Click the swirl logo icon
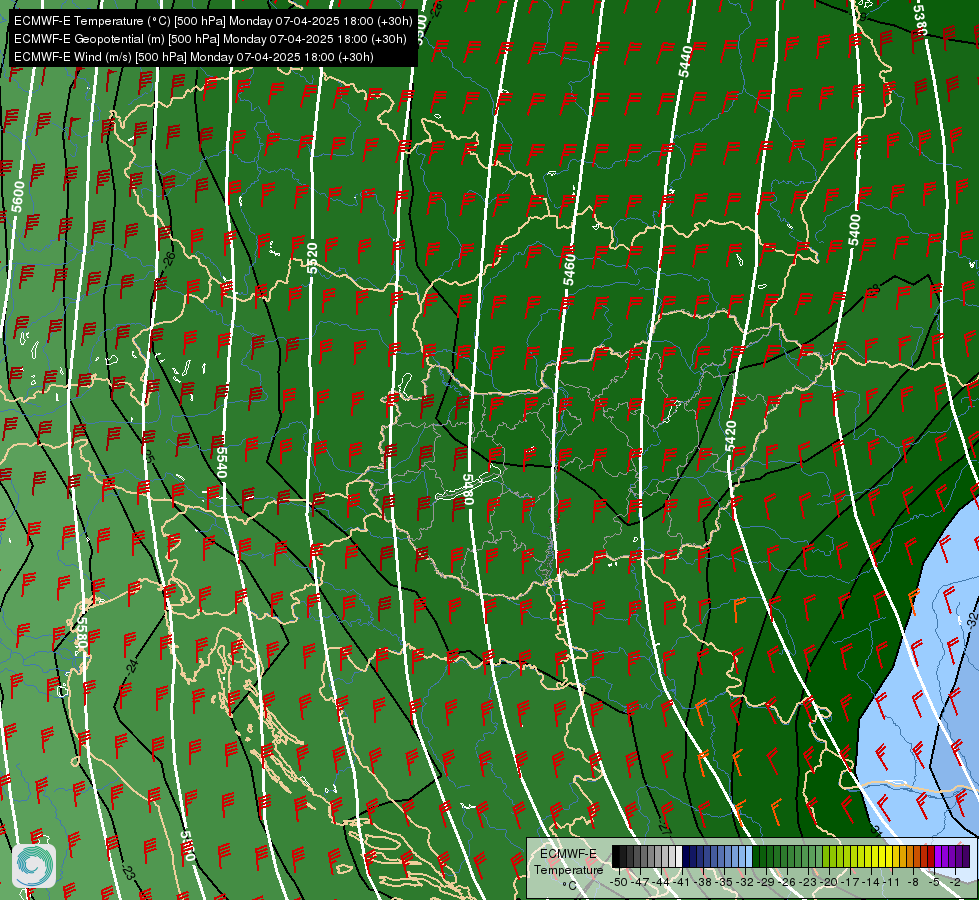 [34, 865]
